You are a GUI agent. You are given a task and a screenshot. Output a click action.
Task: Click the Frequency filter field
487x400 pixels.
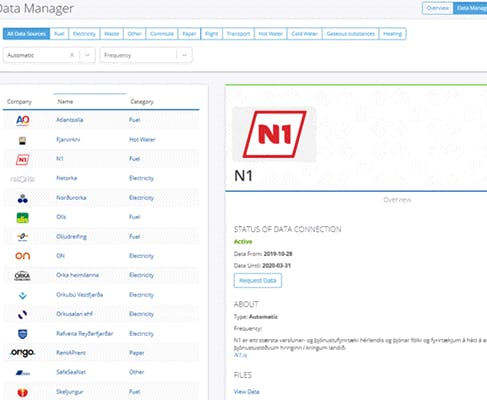coord(146,55)
